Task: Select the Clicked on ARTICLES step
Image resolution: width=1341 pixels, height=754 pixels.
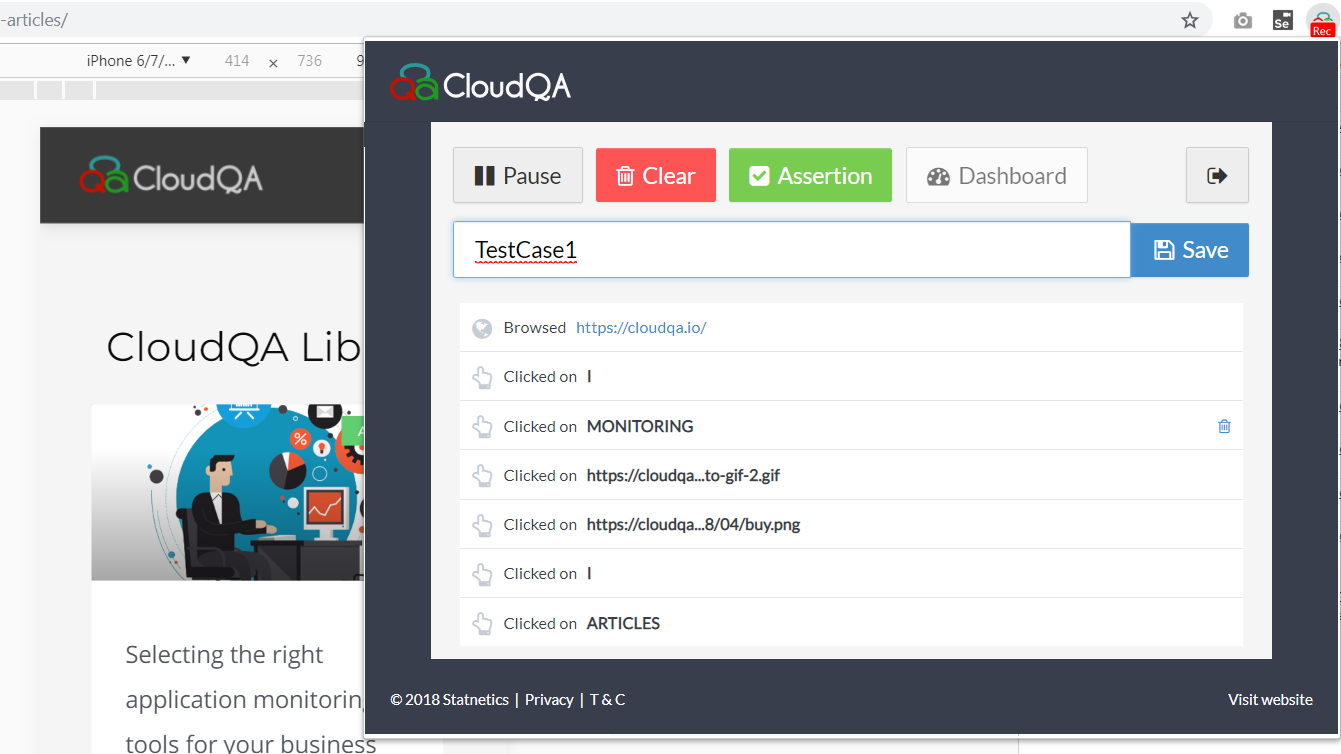Action: point(851,623)
